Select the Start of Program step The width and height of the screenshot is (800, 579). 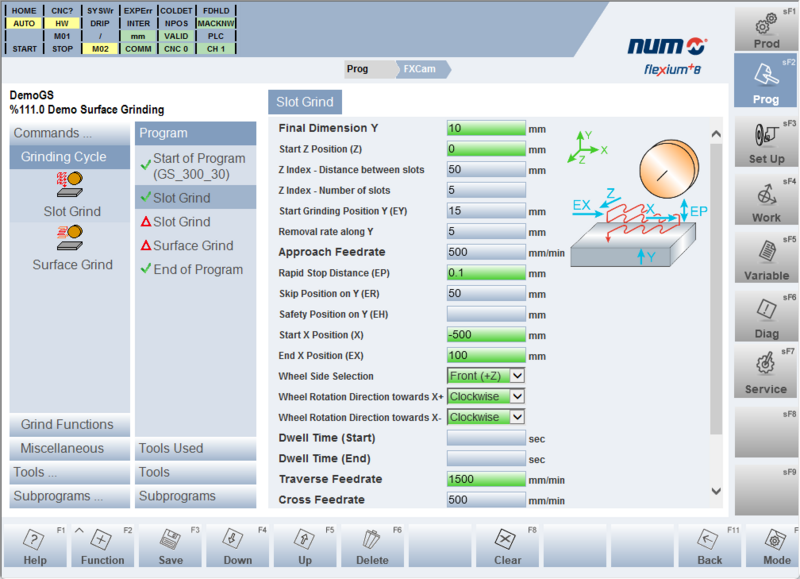[198, 166]
